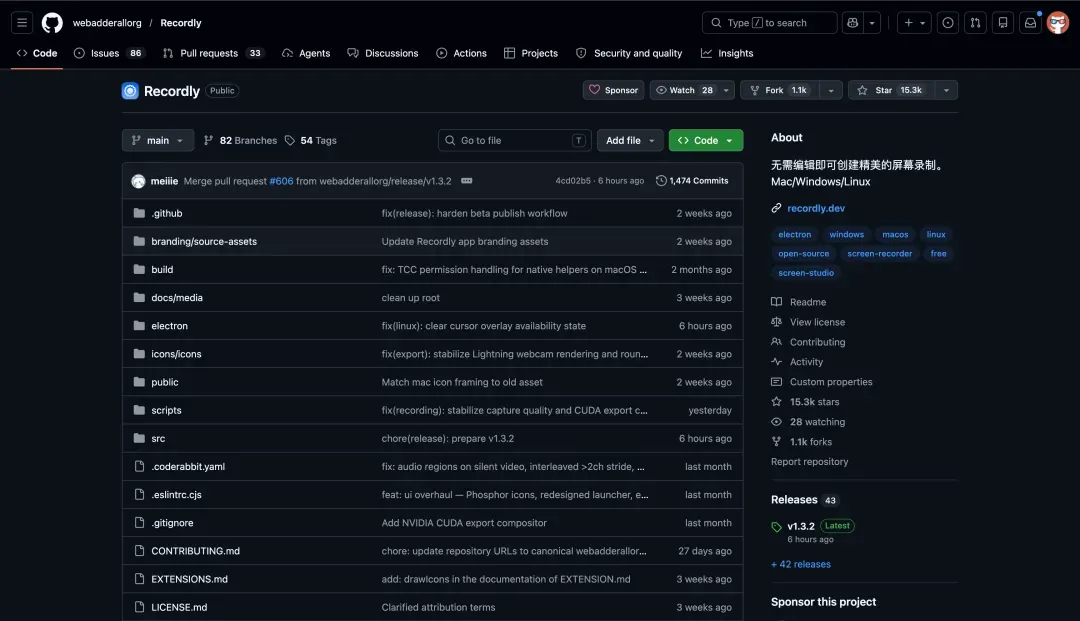View the 82 Branches list
1080x621 pixels.
tap(240, 140)
